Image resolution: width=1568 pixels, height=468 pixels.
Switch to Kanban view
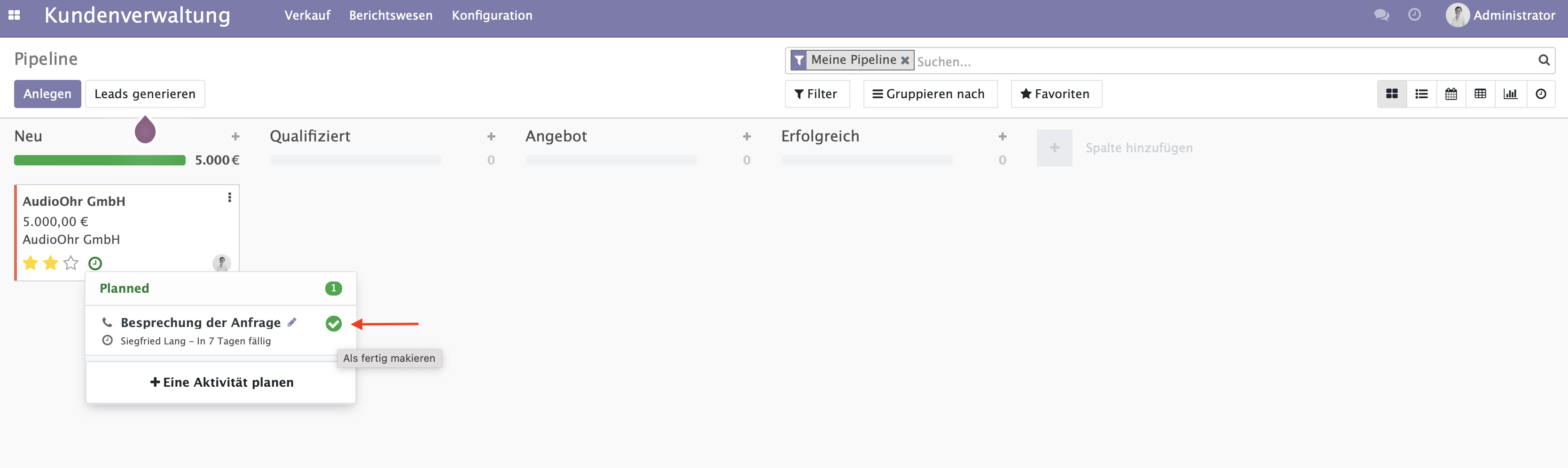(x=1391, y=94)
